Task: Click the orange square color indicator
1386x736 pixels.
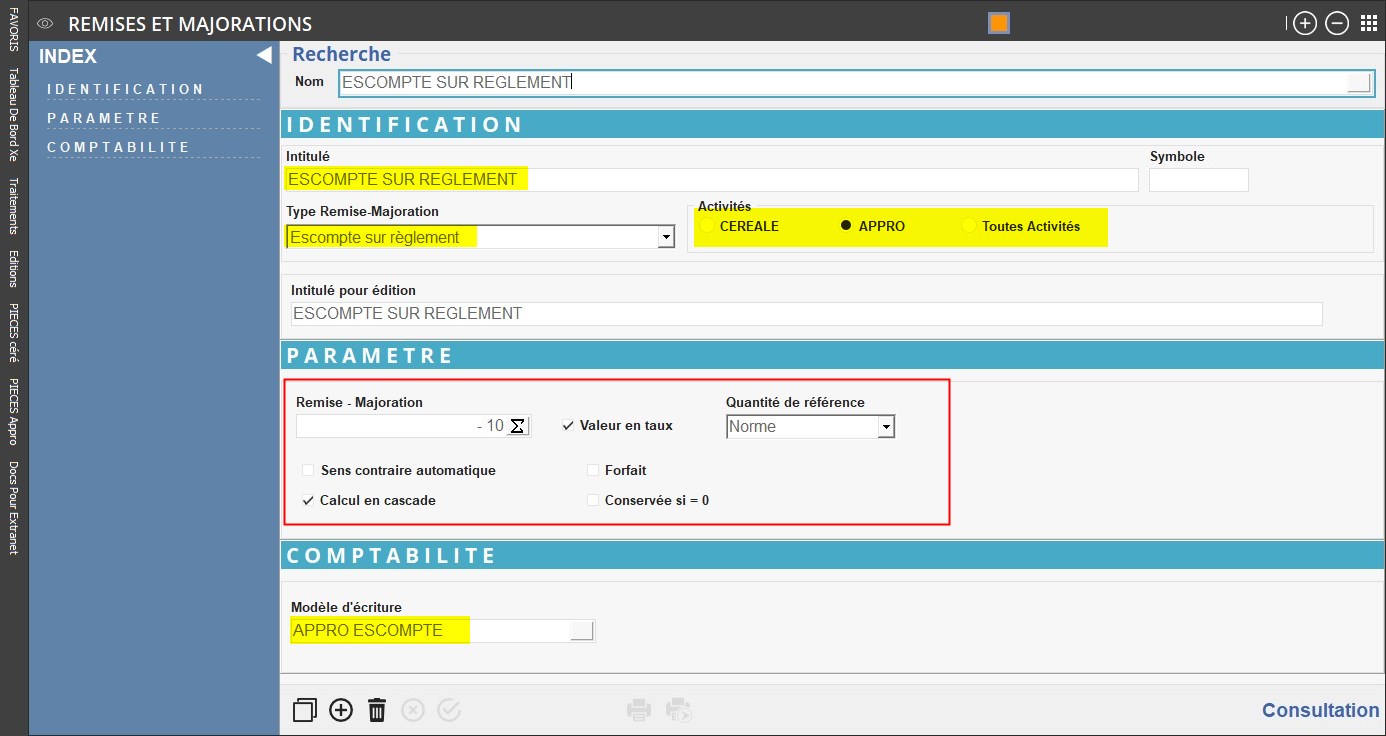Action: pos(998,23)
